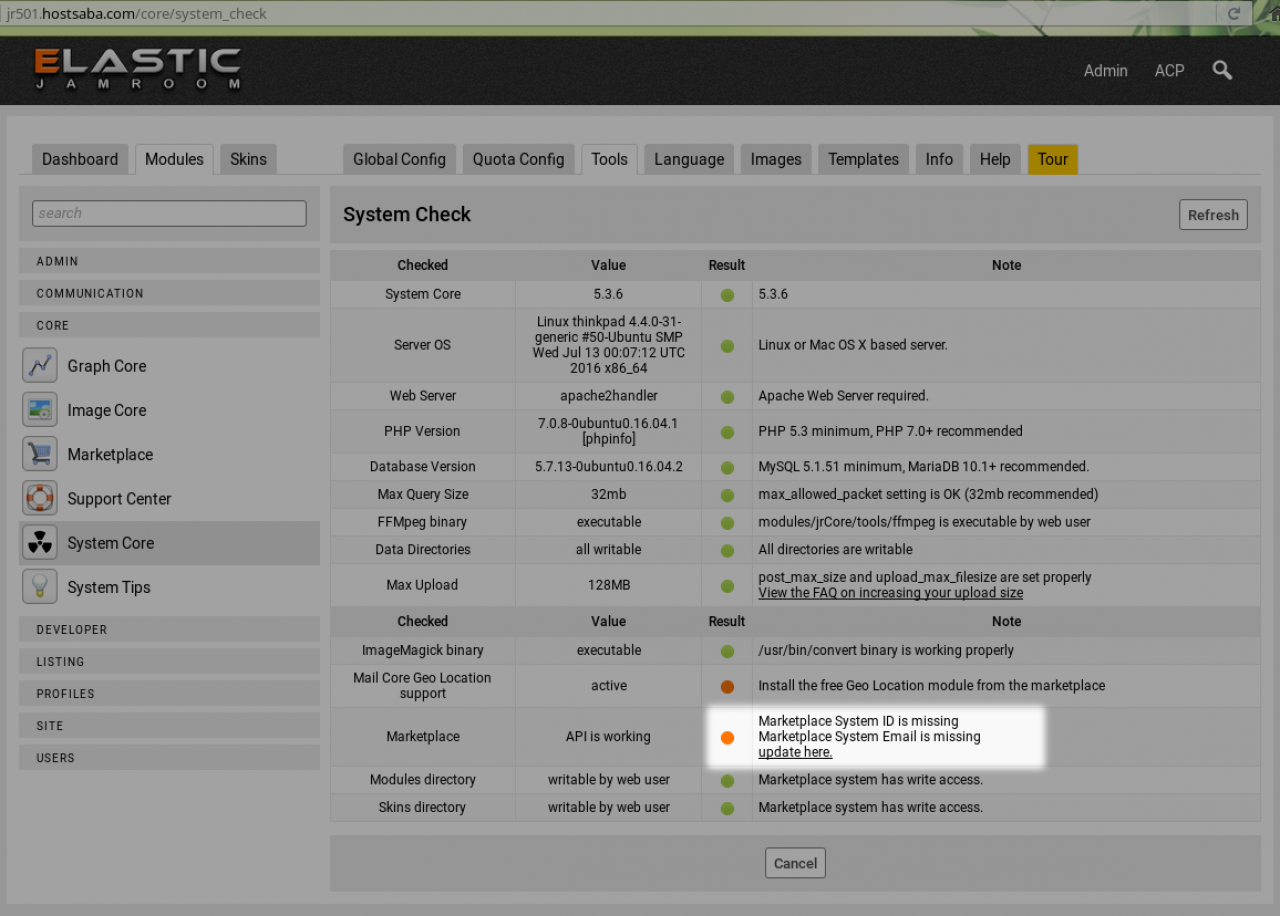Click the Cancel button
This screenshot has width=1280, height=916.
795,863
